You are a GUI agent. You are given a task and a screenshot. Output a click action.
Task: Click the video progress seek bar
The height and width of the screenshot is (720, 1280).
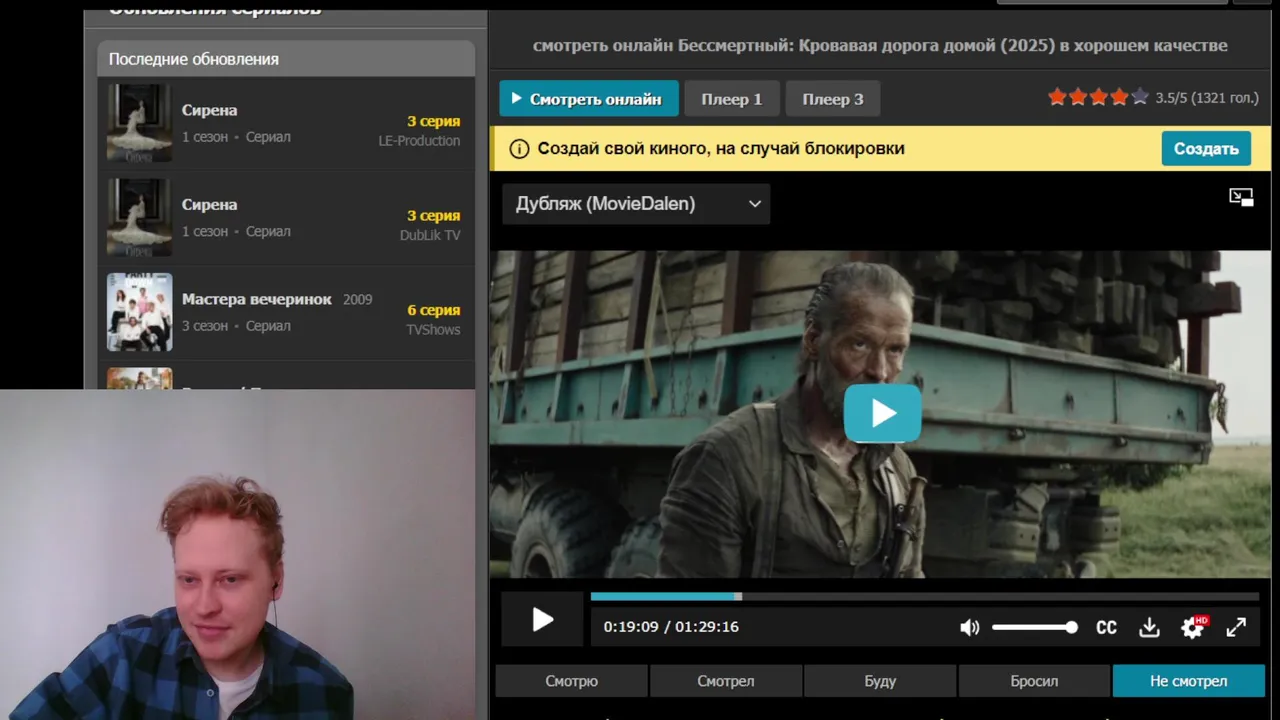click(924, 596)
